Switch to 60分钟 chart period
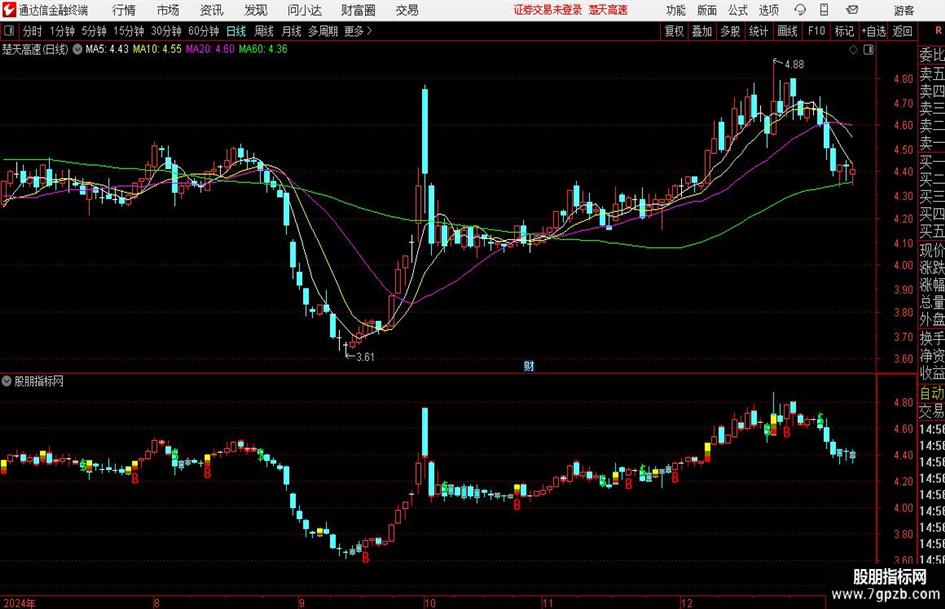This screenshot has width=945, height=609. coord(203,31)
